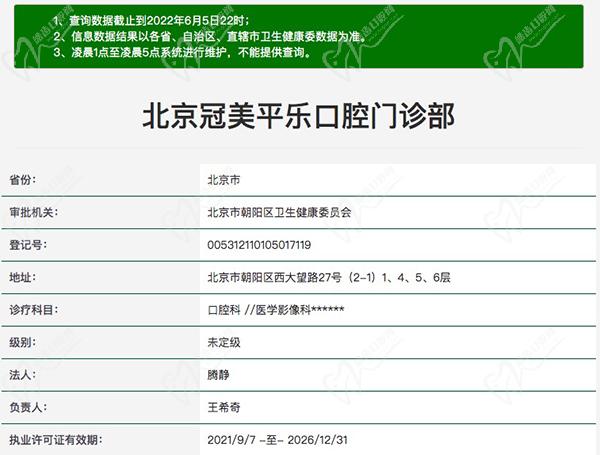Click the '级别:' label
Viewport: 600px width, 455px height.
22,342
